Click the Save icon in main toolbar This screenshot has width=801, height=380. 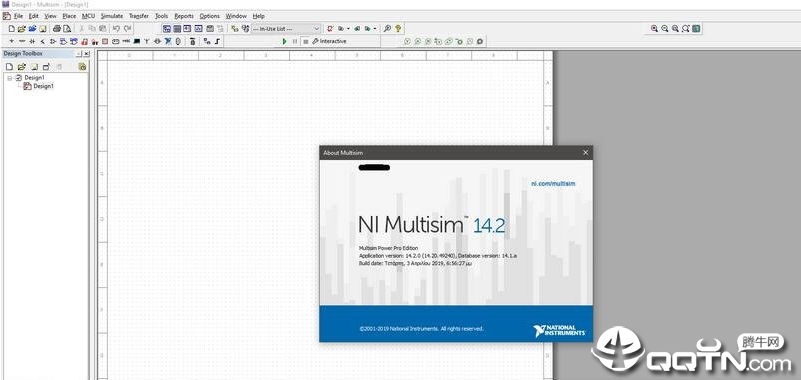[x=42, y=29]
